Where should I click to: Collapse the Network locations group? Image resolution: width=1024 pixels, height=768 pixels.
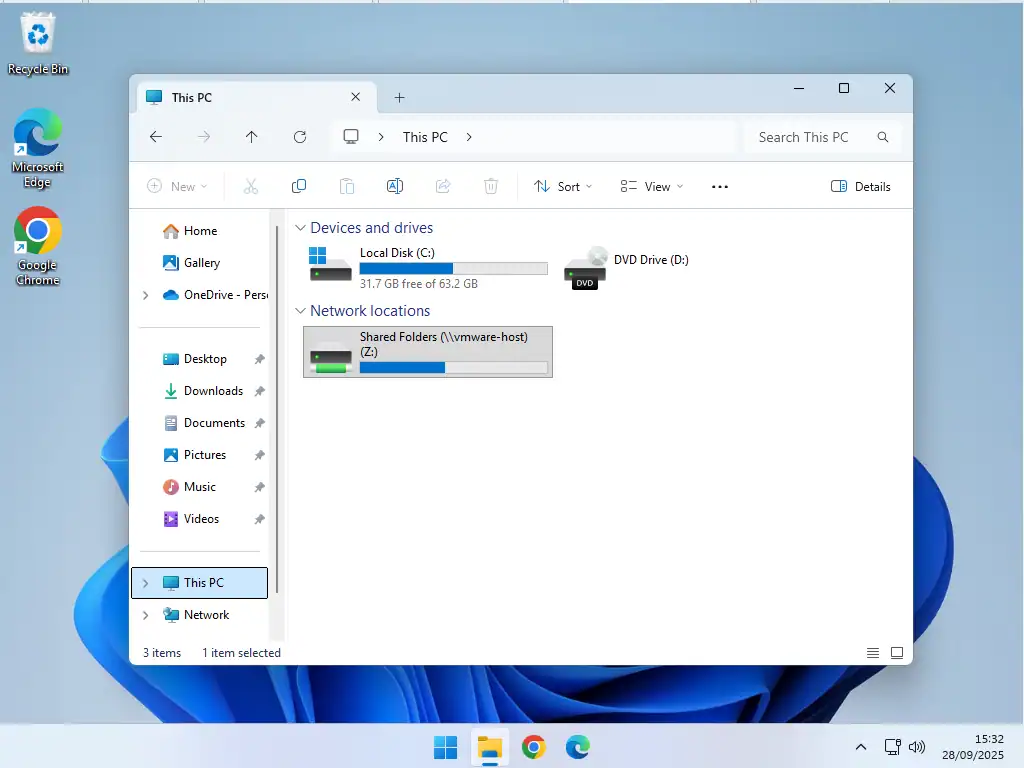(300, 311)
